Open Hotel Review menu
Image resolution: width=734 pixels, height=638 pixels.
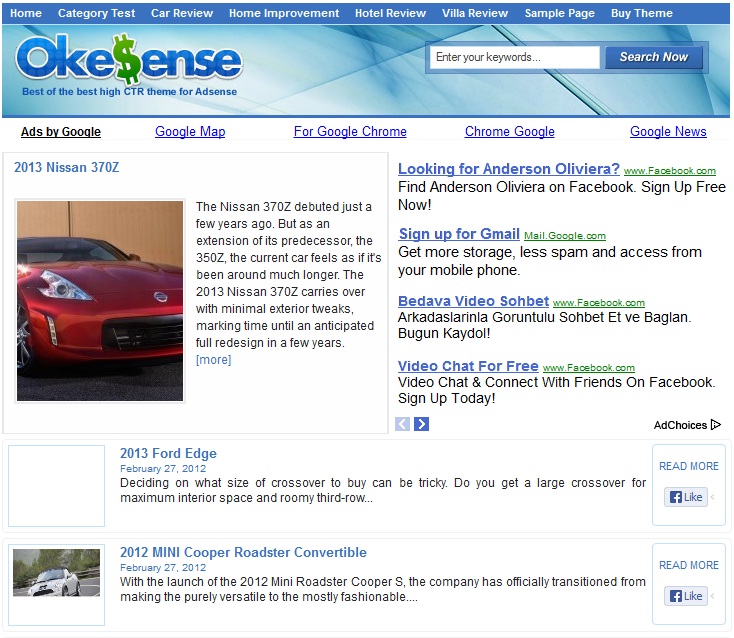390,13
